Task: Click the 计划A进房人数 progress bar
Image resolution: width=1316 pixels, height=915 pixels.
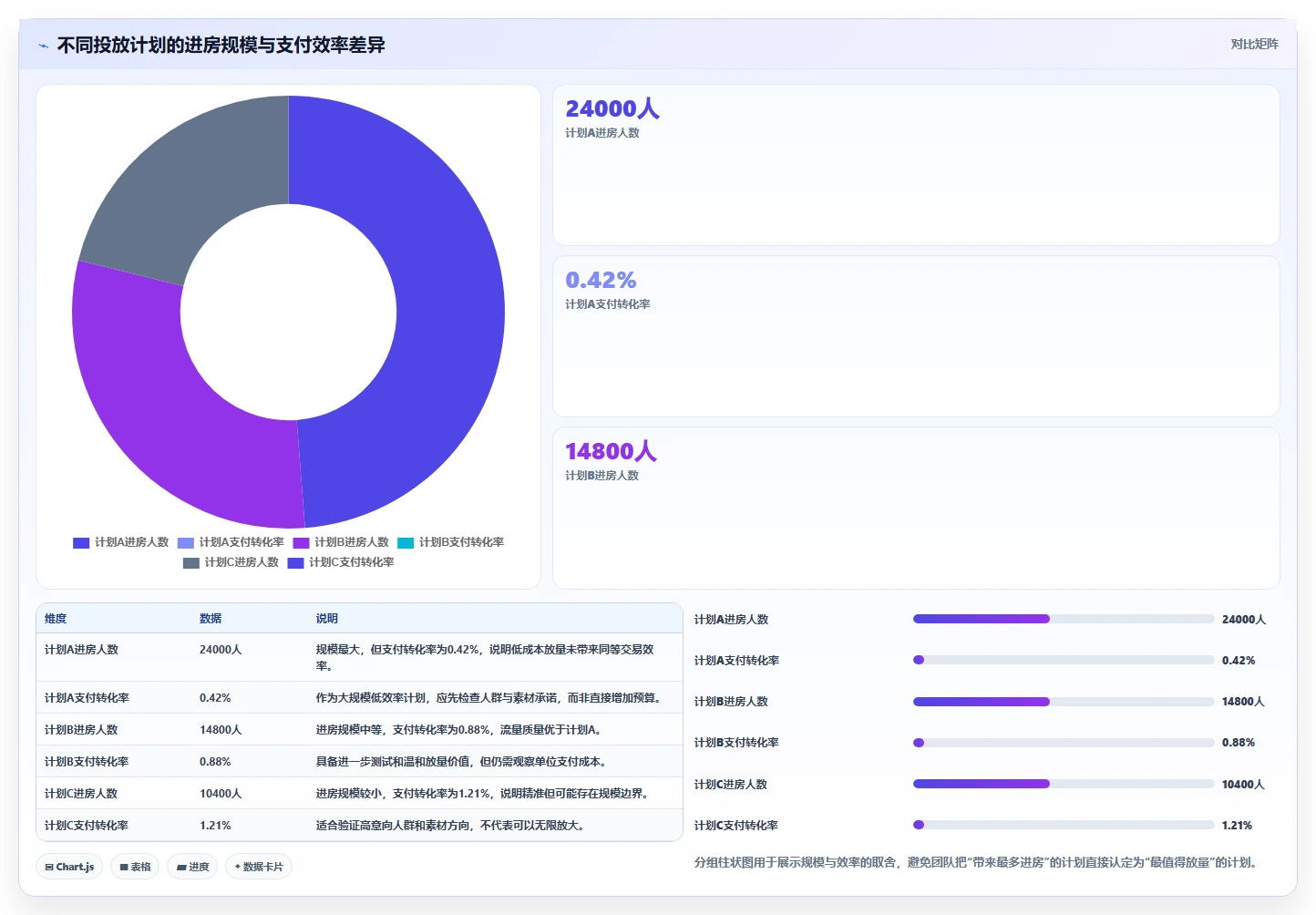Action: [x=1064, y=619]
